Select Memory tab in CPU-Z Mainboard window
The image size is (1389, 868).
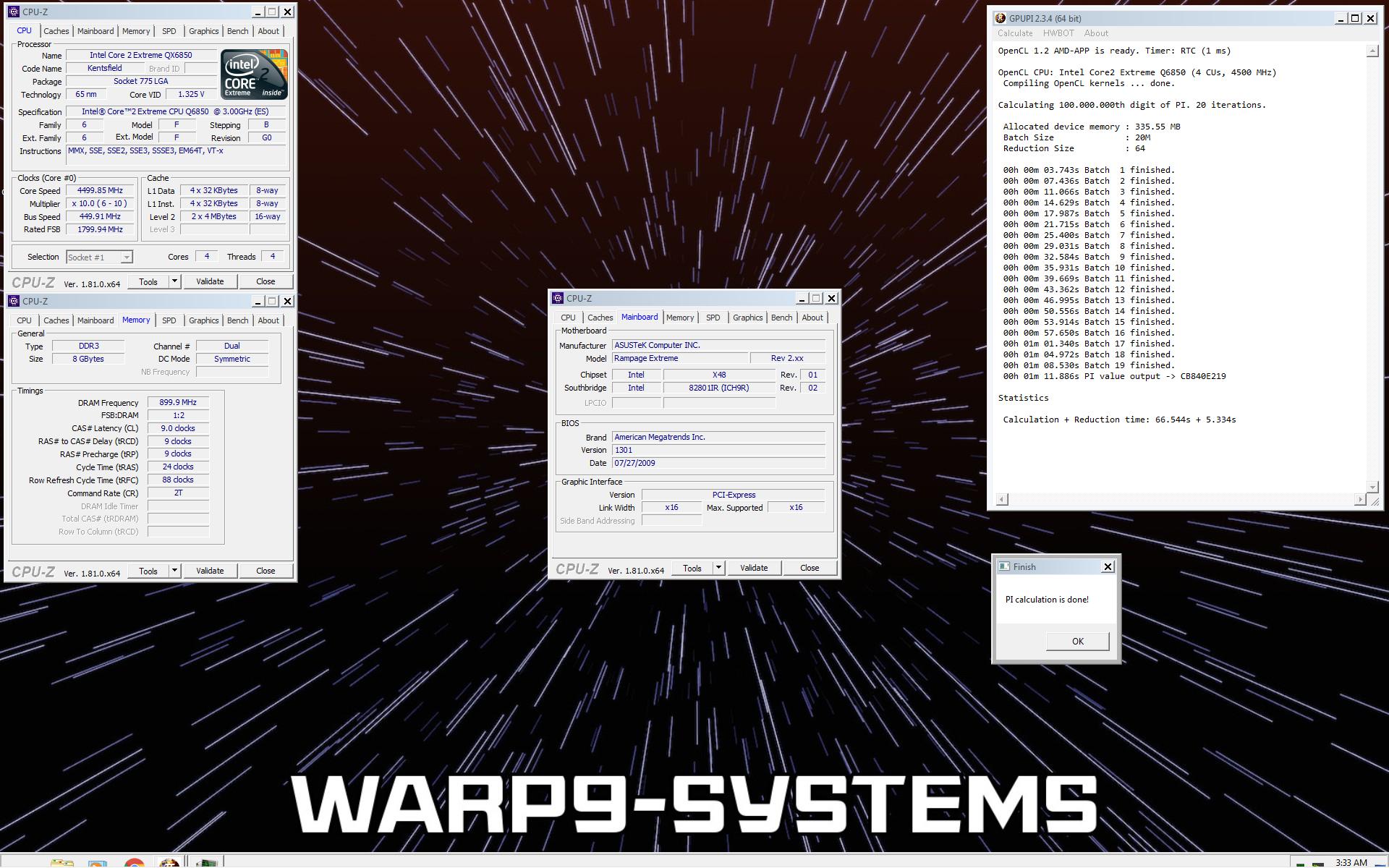[x=680, y=318]
